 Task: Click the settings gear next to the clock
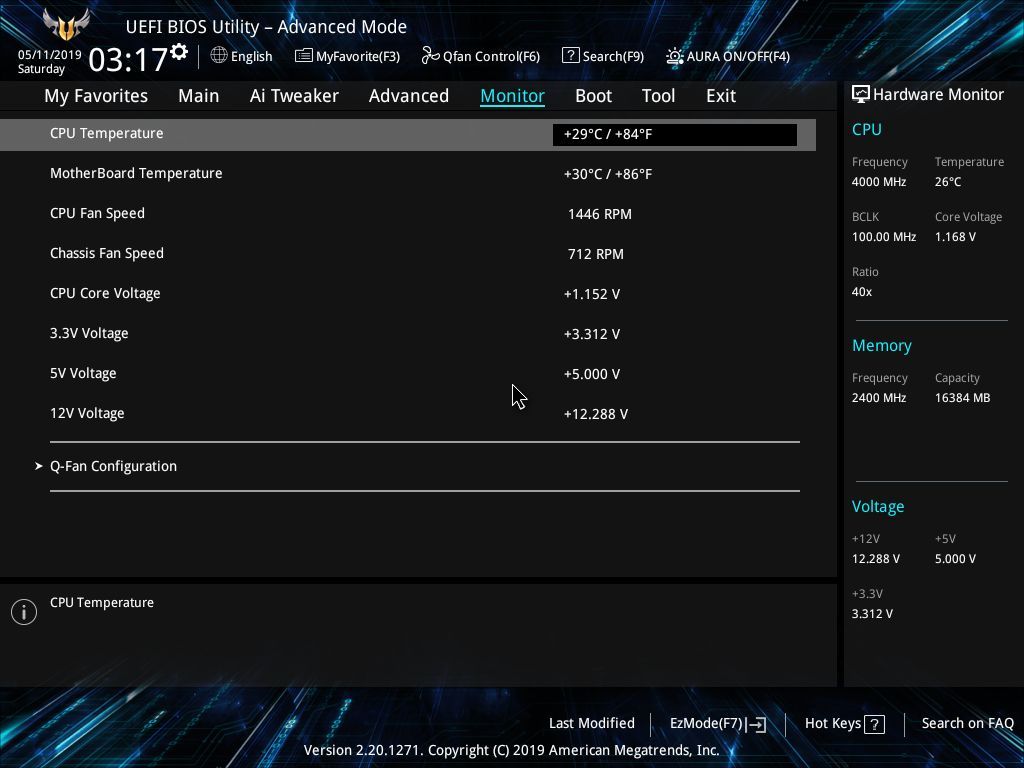pos(179,52)
